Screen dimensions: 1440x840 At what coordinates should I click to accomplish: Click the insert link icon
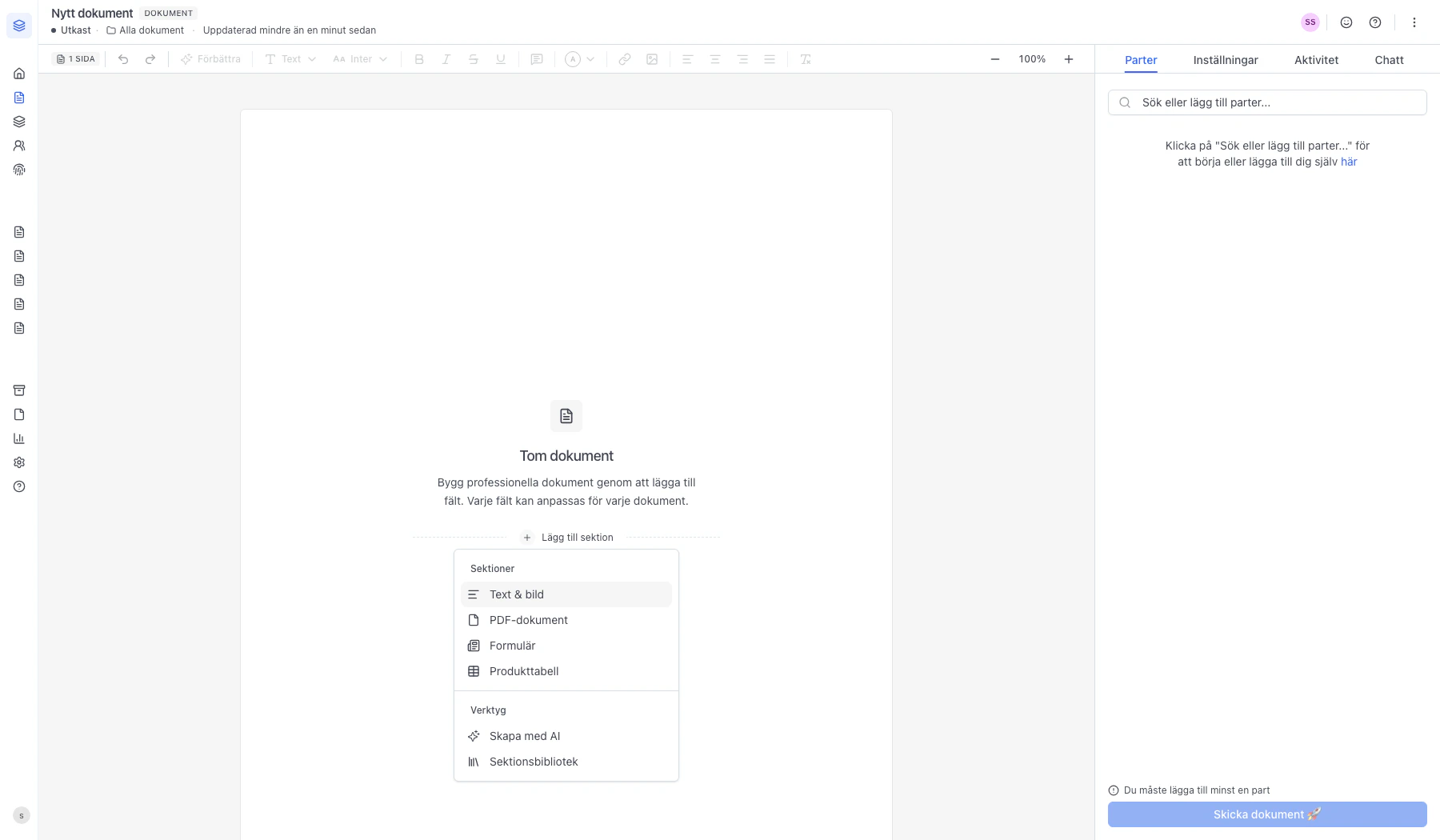625,59
